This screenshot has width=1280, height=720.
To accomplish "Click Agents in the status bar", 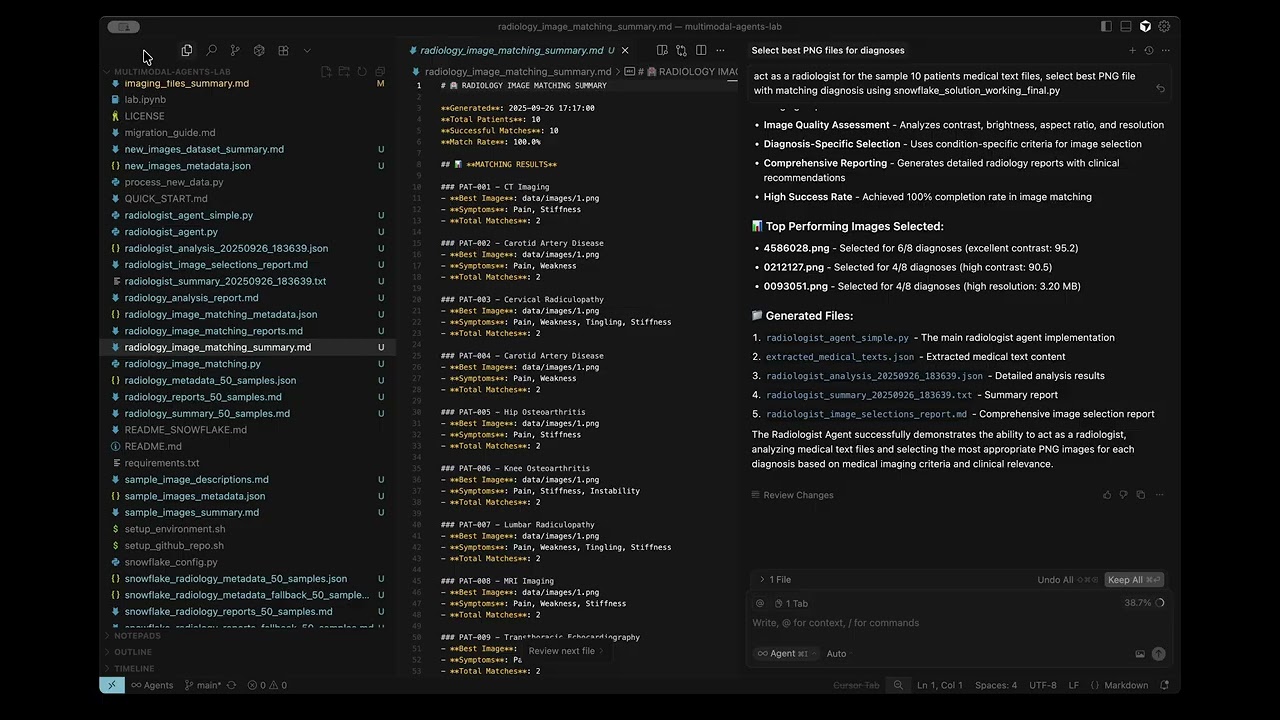I will [152, 685].
